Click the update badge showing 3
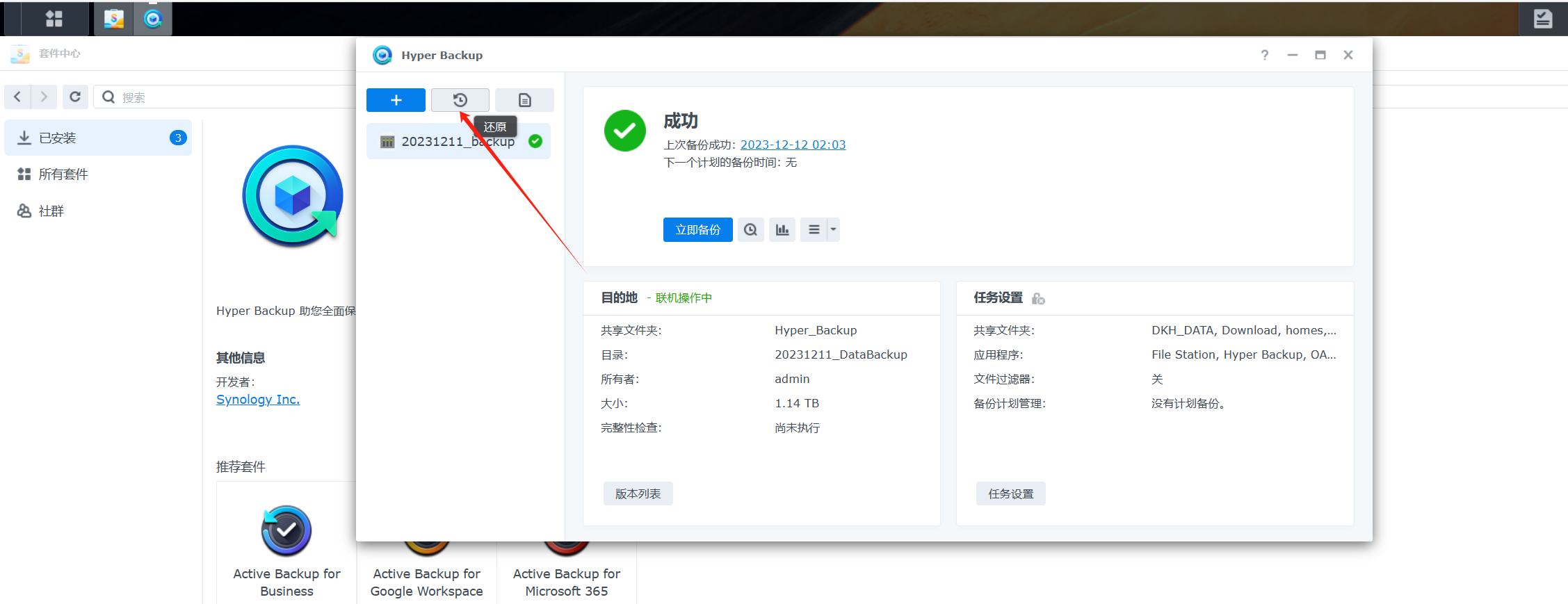Viewport: 1568px width, 604px height. [178, 138]
